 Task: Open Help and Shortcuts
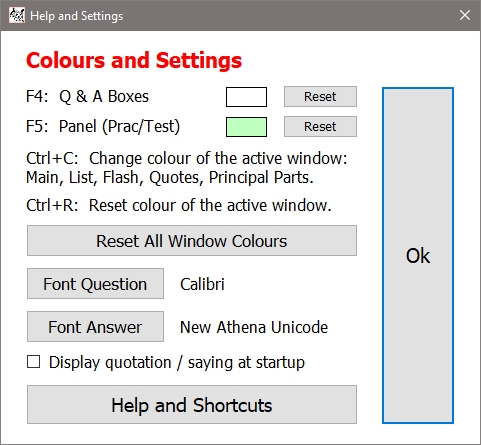[192, 405]
